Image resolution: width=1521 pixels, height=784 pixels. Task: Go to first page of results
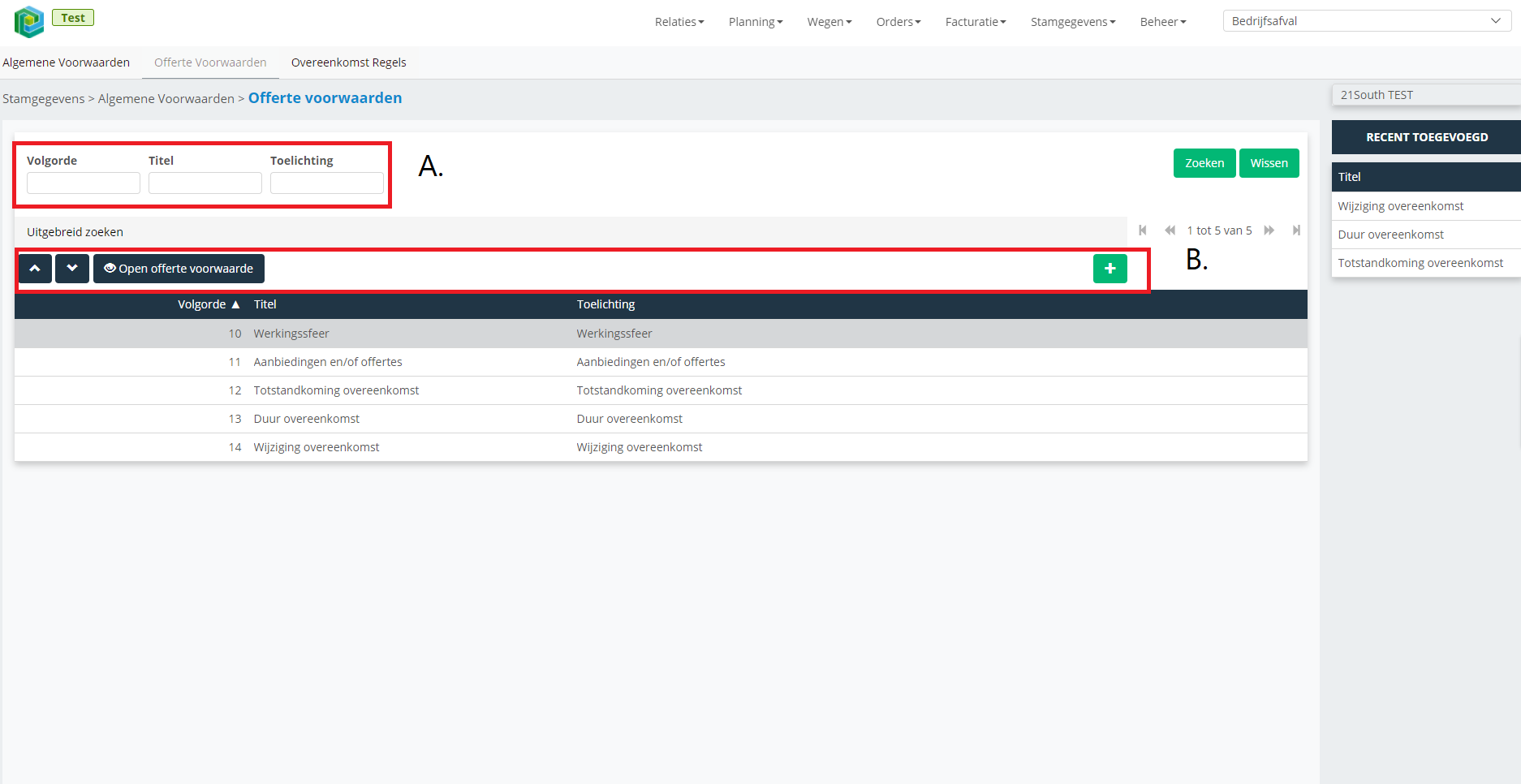pos(1143,230)
